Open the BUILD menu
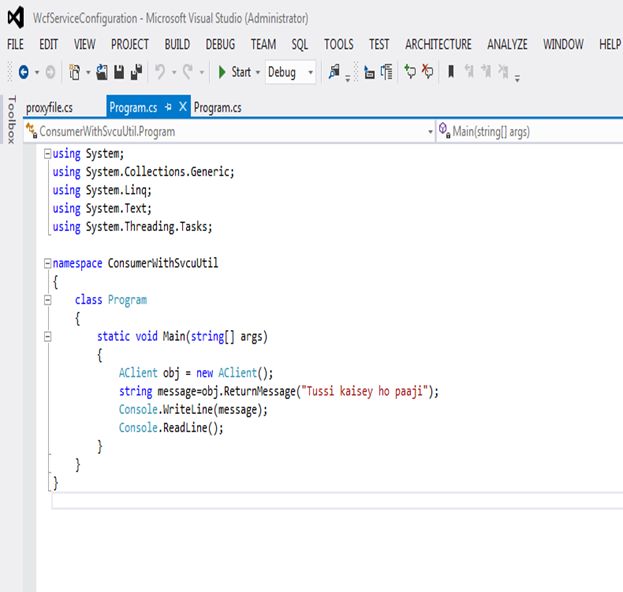Image resolution: width=623 pixels, height=592 pixels. 177,44
